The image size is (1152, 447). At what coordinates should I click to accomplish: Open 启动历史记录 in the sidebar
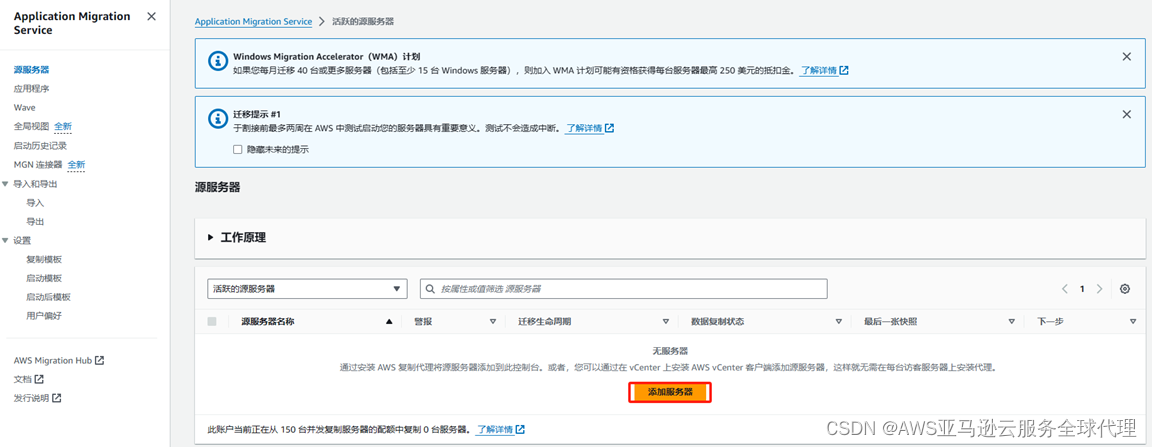(40, 146)
